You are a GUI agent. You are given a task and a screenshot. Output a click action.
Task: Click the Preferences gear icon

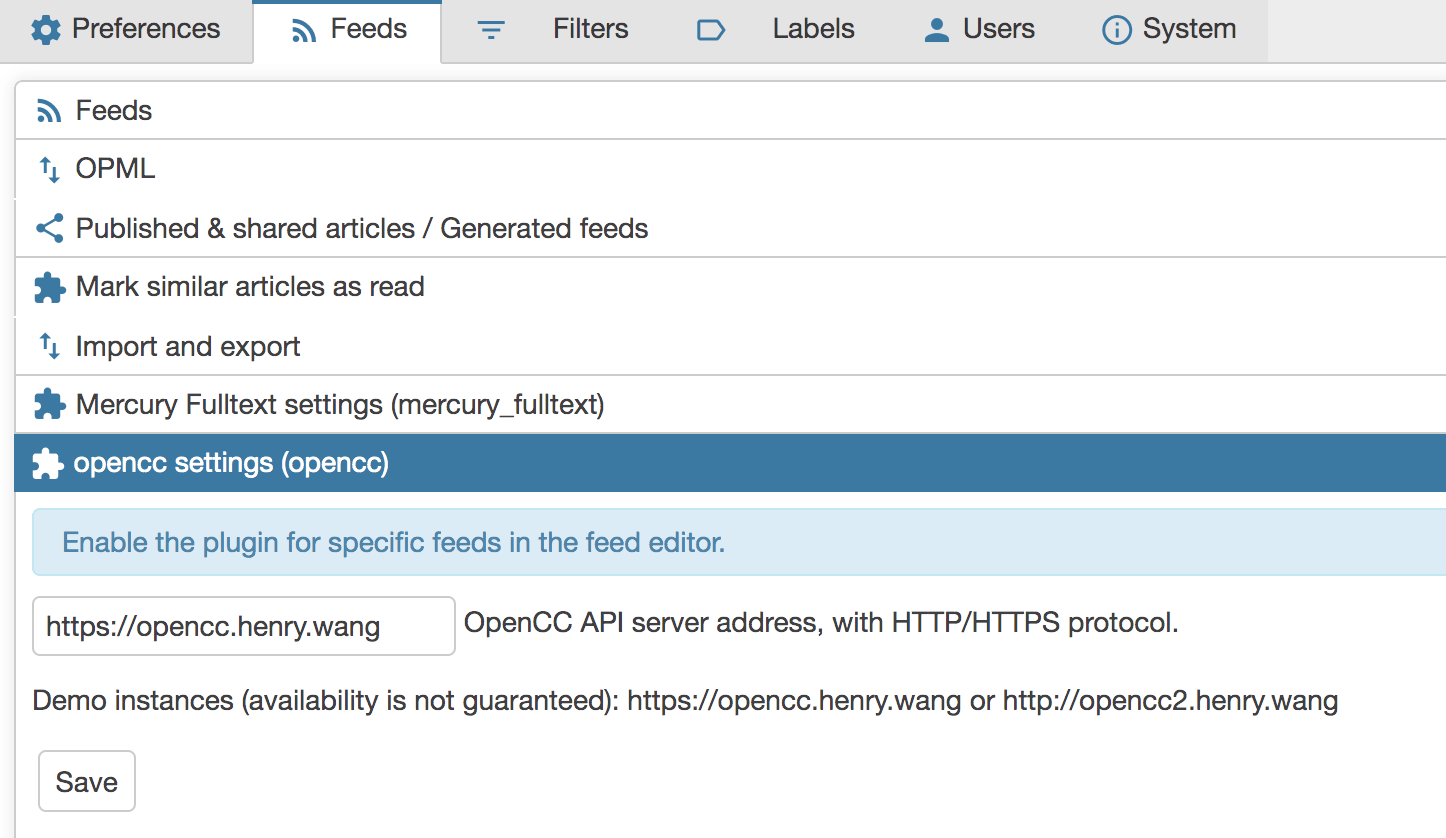pyautogui.click(x=46, y=30)
